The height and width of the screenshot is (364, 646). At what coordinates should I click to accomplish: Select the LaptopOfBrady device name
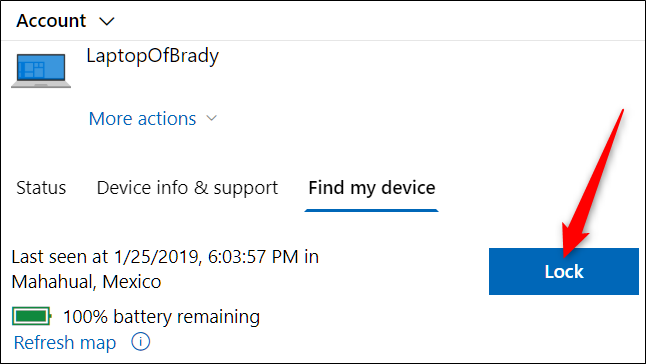[x=152, y=56]
